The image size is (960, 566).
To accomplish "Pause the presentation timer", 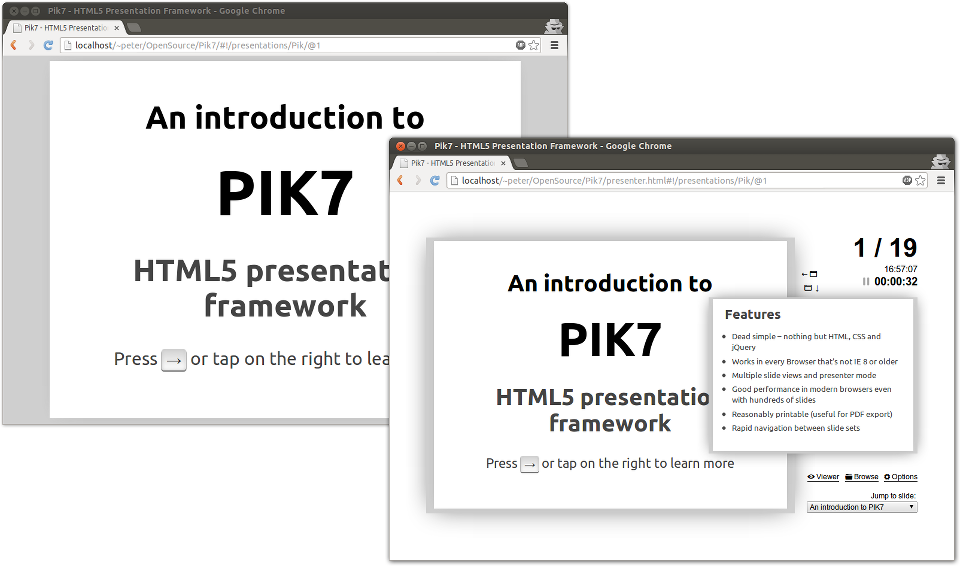I will coord(866,282).
